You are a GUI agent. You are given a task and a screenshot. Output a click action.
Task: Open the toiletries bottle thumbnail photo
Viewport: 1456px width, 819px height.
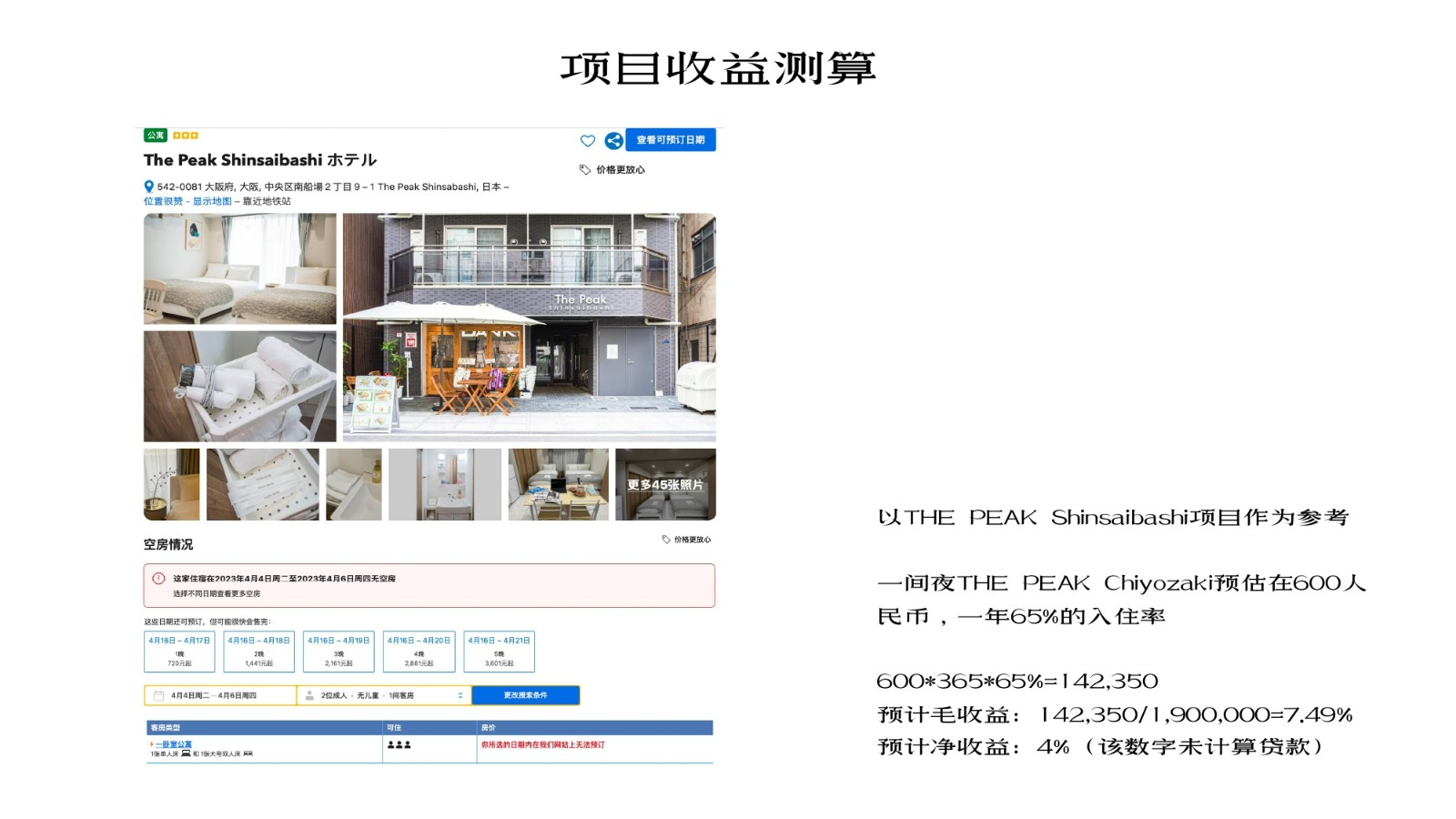pyautogui.click(x=354, y=484)
